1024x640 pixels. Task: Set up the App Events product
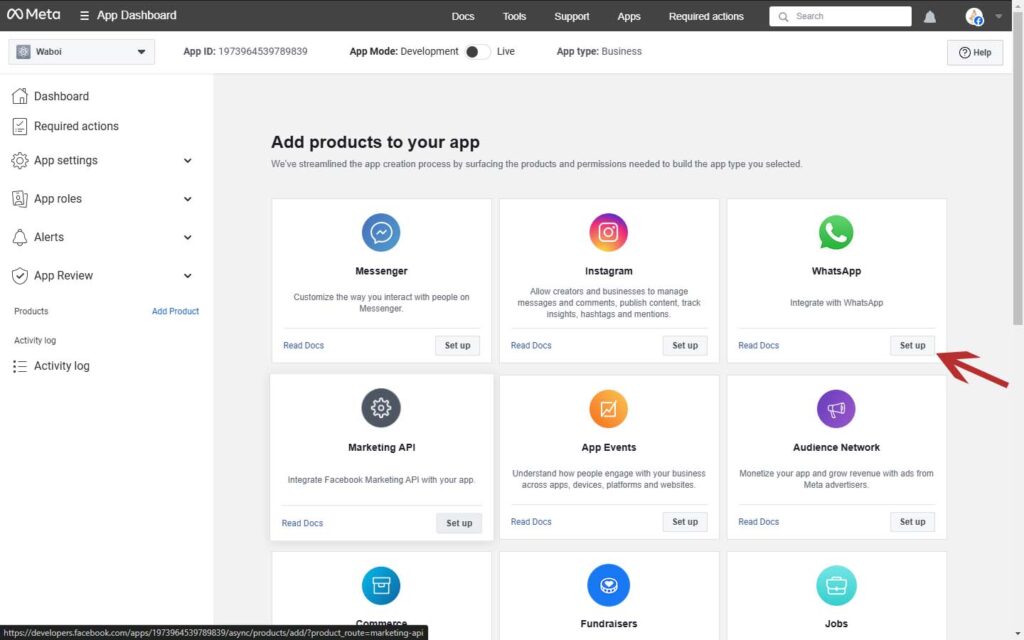coord(685,522)
